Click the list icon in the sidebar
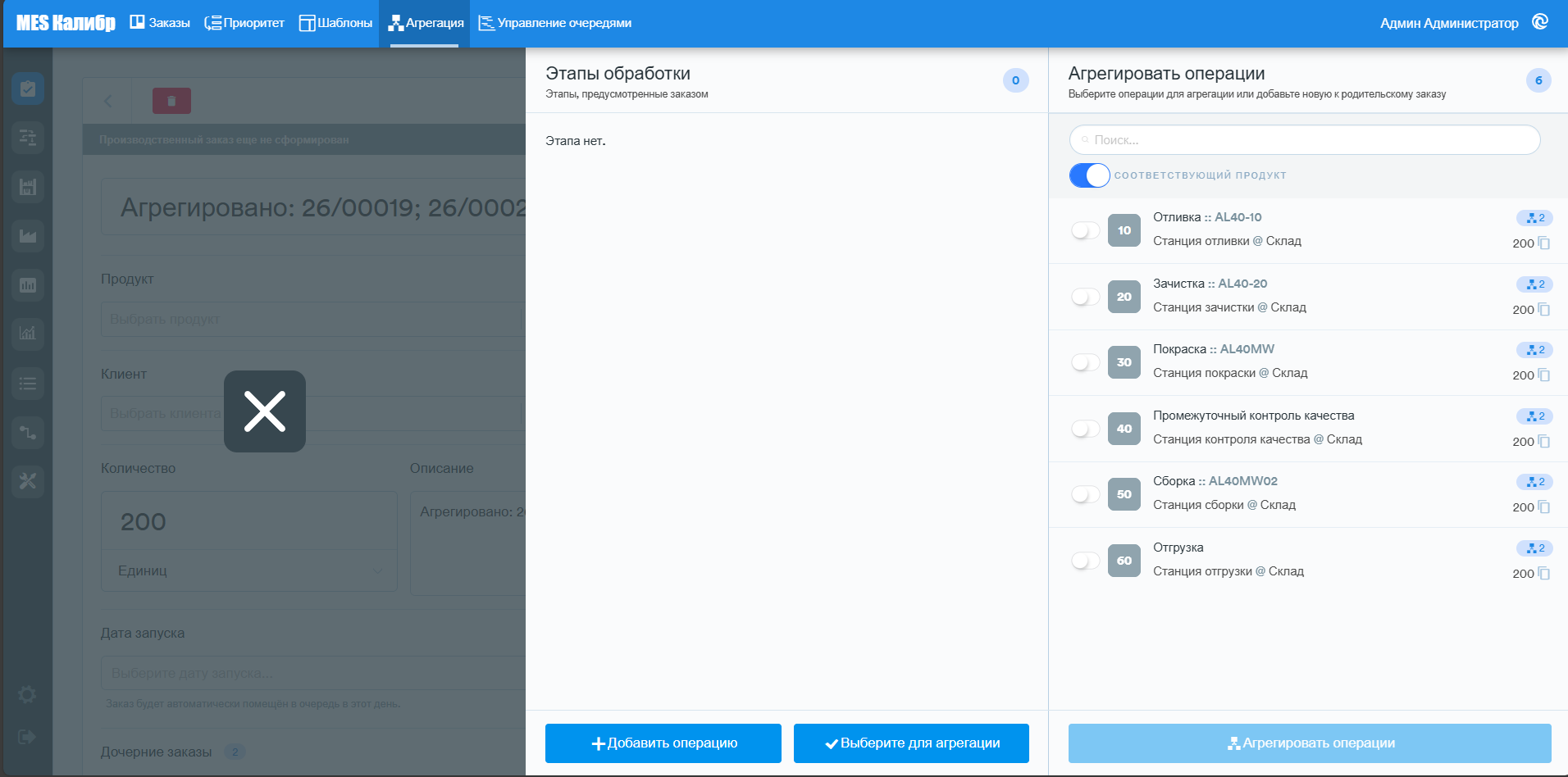The width and height of the screenshot is (1568, 777). pos(28,384)
